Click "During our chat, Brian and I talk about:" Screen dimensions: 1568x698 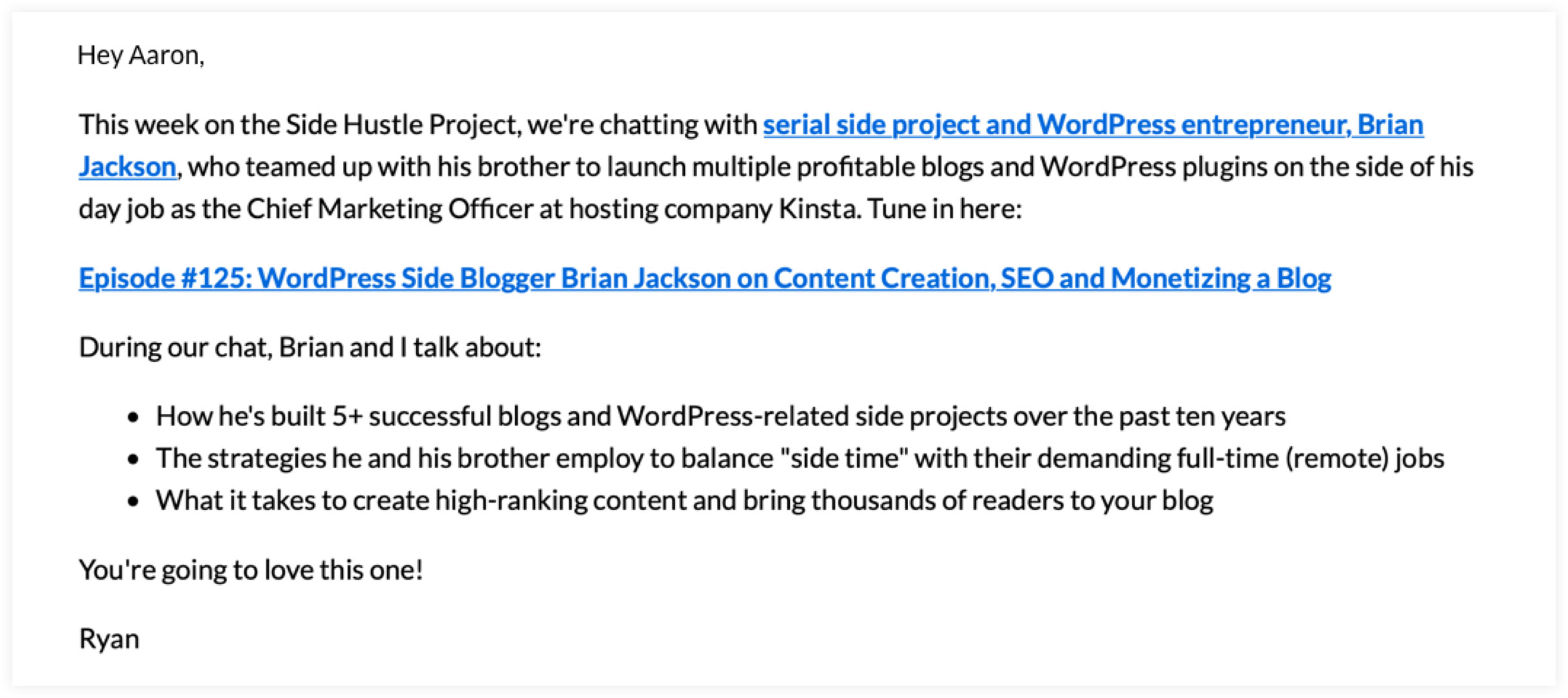[x=310, y=348]
